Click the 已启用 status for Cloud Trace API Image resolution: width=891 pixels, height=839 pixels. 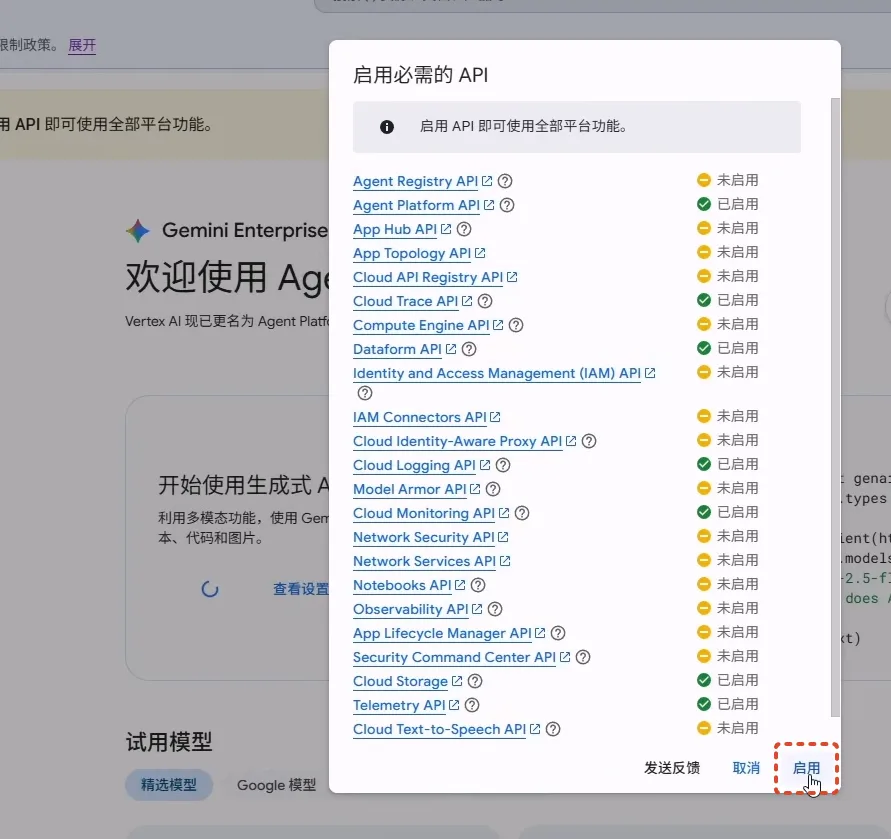[728, 300]
